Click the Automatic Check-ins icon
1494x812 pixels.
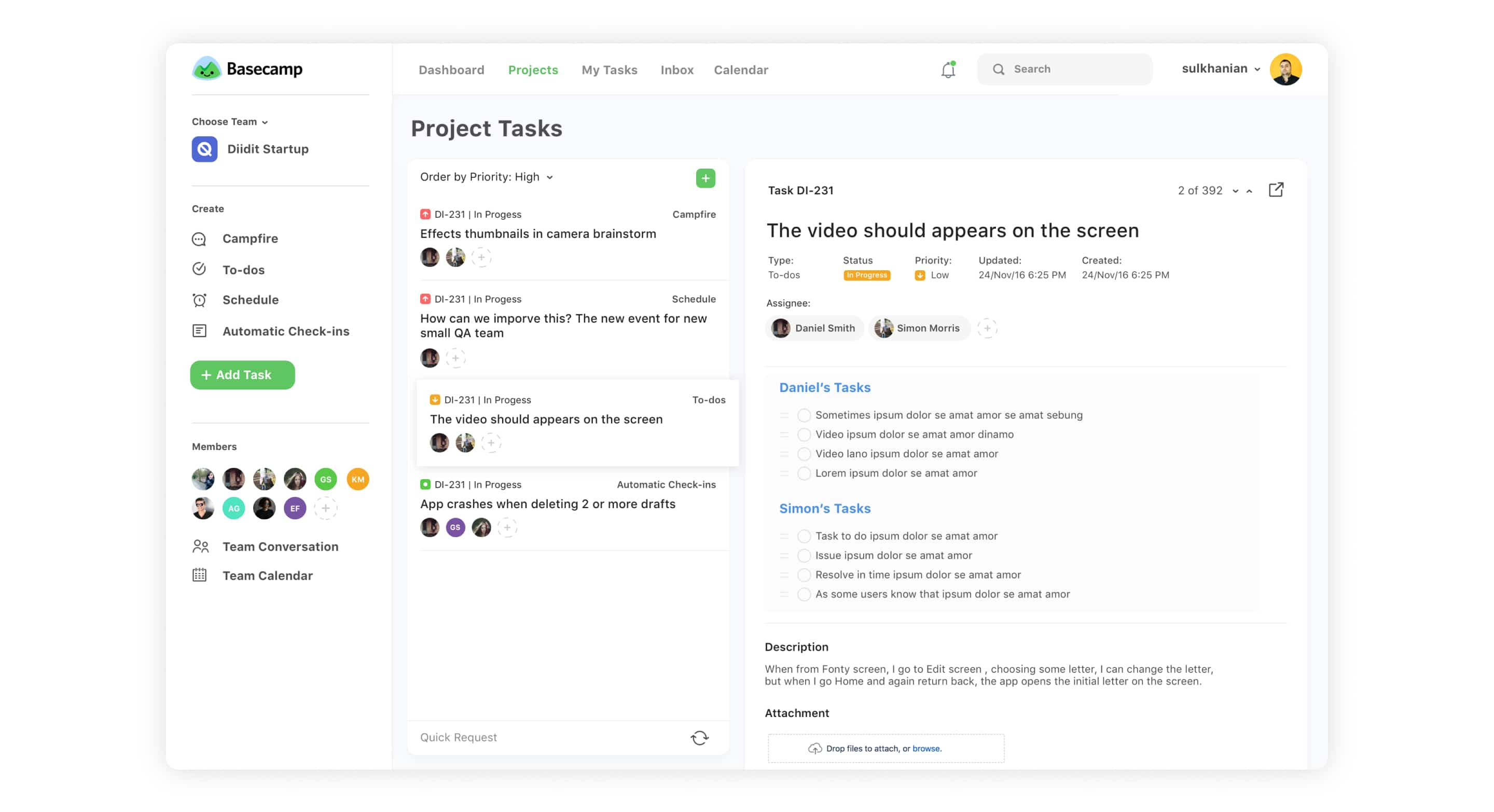click(x=199, y=330)
